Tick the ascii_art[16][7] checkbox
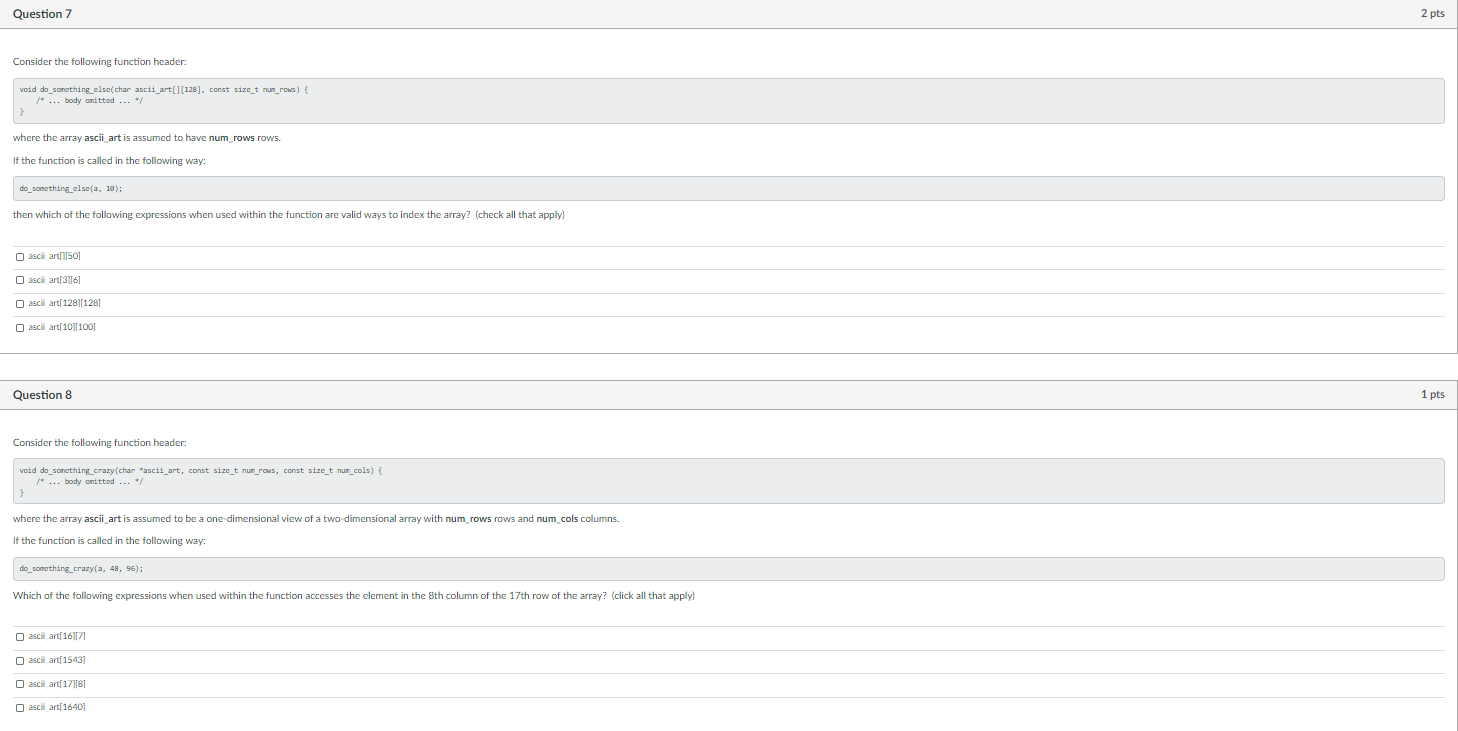The height and width of the screenshot is (731, 1458). (20, 637)
